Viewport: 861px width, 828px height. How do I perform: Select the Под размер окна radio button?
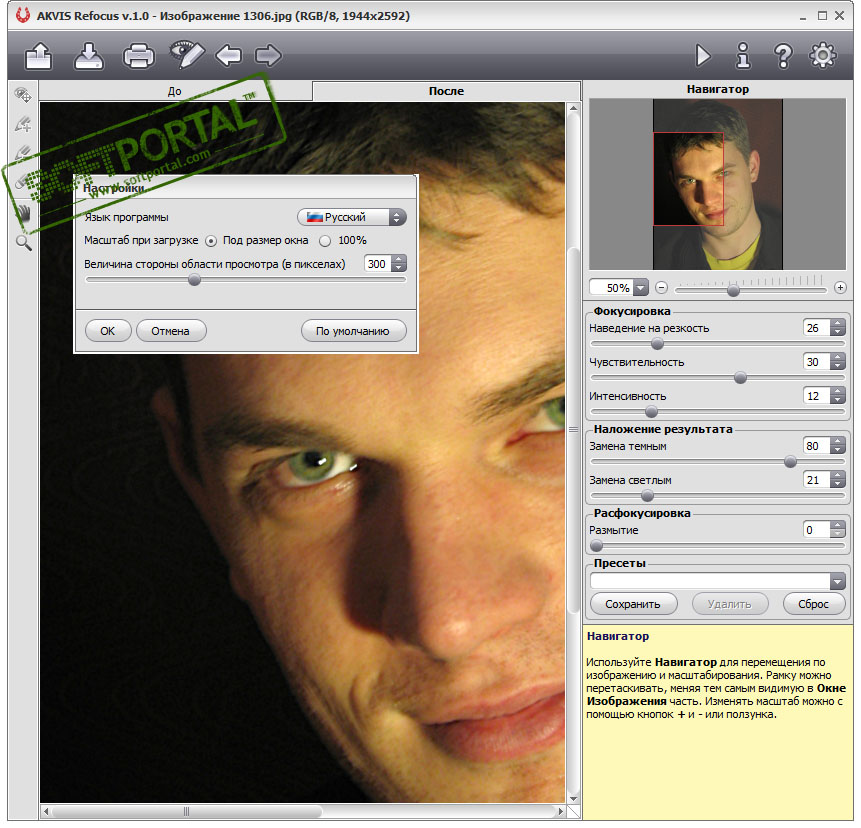pyautogui.click(x=210, y=241)
